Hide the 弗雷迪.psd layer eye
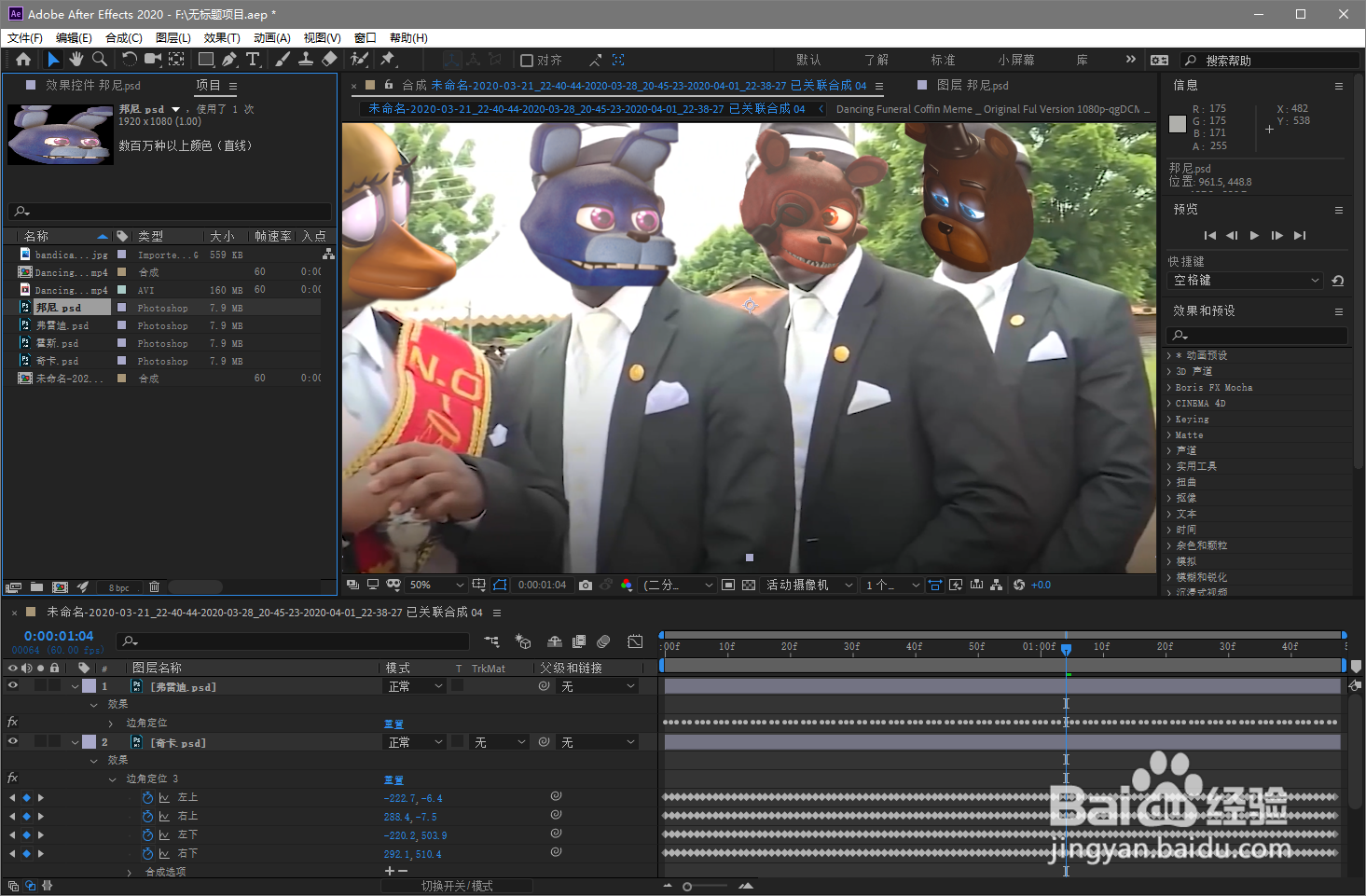 click(x=13, y=686)
